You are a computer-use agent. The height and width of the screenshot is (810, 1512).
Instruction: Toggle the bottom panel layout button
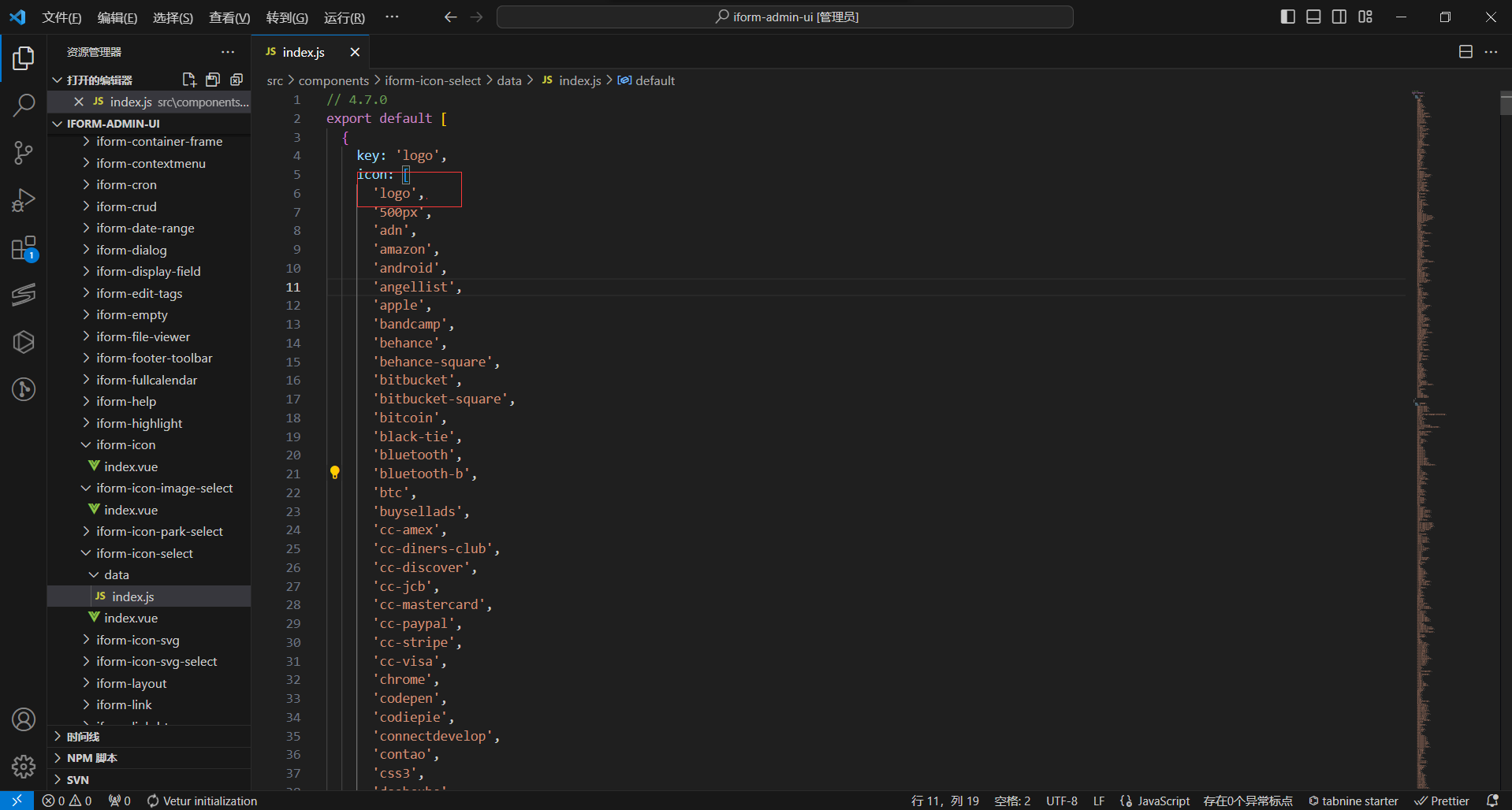click(1313, 17)
